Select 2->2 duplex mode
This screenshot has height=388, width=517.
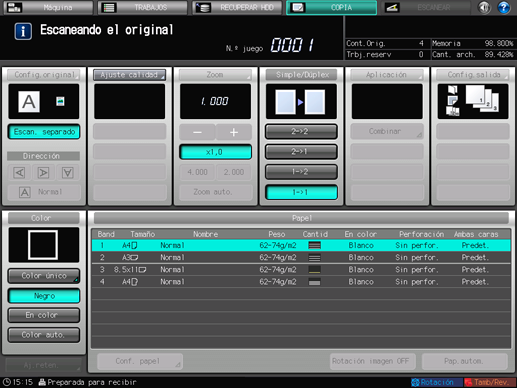(301, 131)
